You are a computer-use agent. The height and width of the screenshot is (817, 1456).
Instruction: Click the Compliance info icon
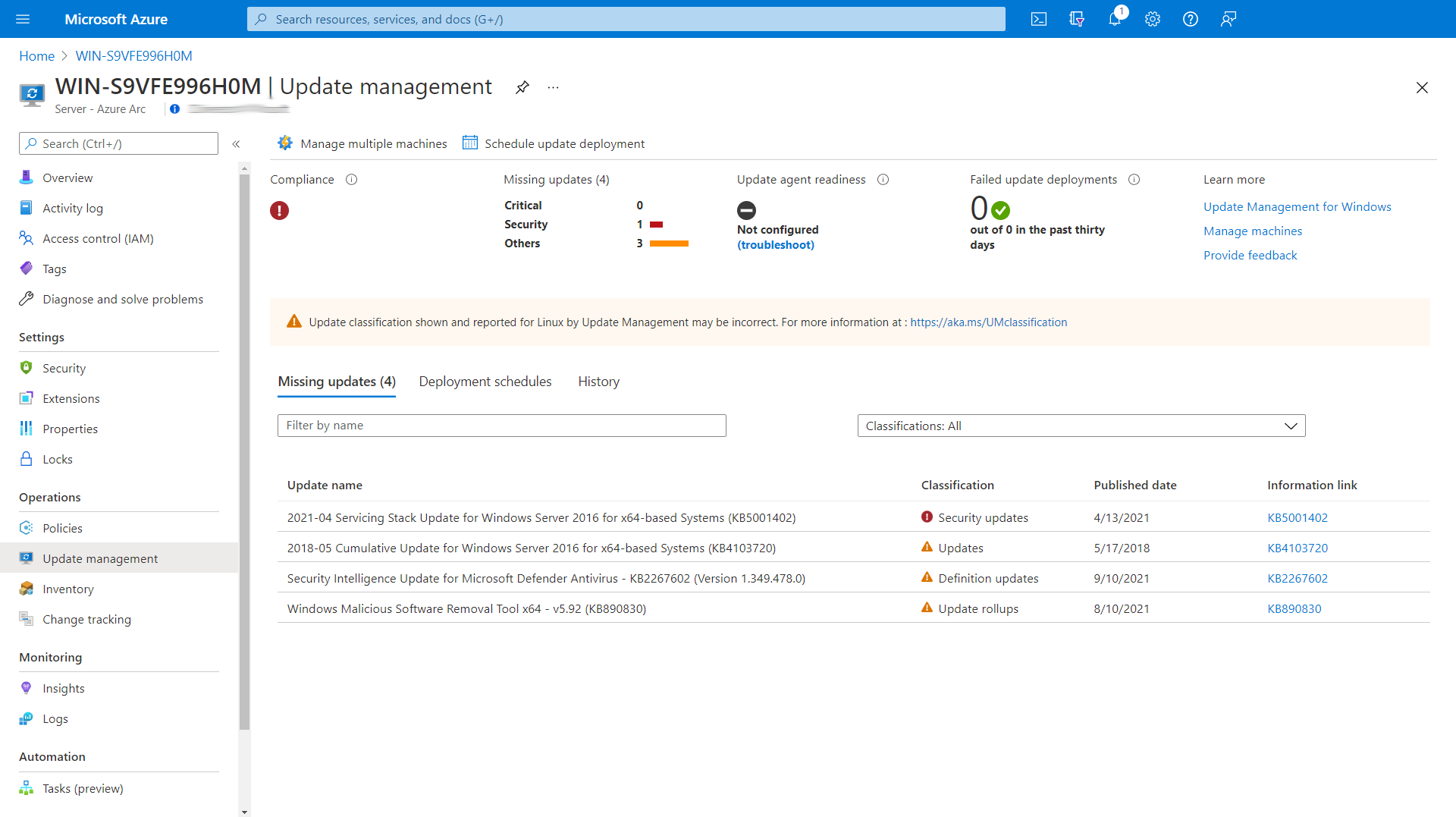point(351,180)
